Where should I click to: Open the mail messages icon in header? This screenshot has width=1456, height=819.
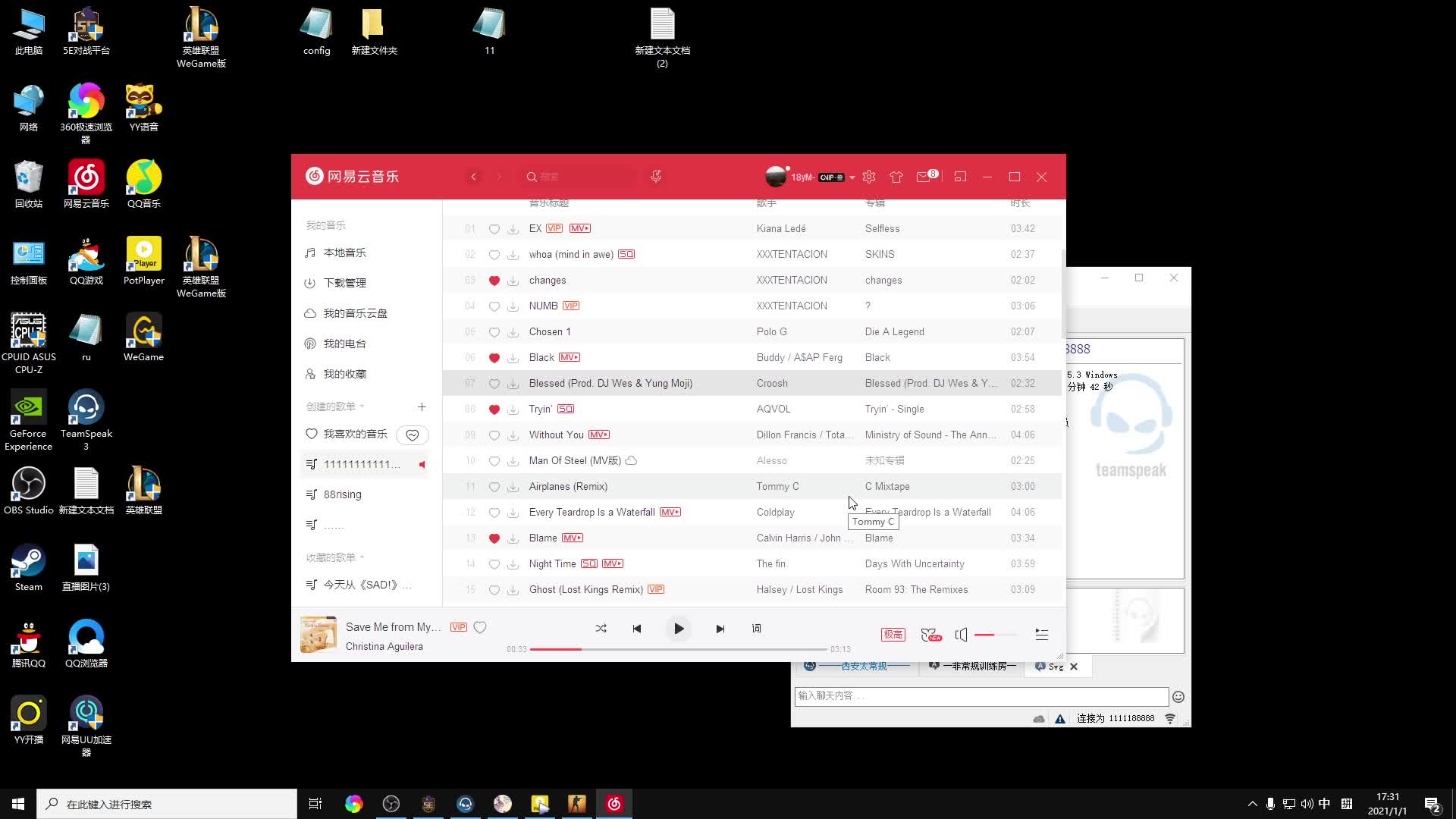pyautogui.click(x=924, y=177)
